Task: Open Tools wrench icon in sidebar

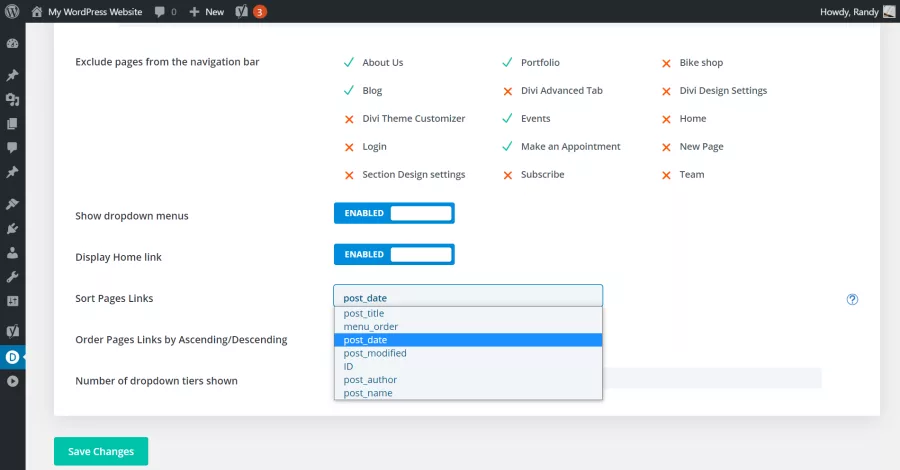Action: click(12, 277)
